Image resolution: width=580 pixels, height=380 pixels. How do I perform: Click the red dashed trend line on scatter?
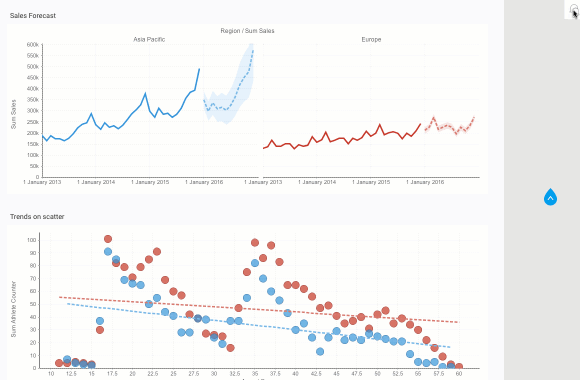click(259, 310)
